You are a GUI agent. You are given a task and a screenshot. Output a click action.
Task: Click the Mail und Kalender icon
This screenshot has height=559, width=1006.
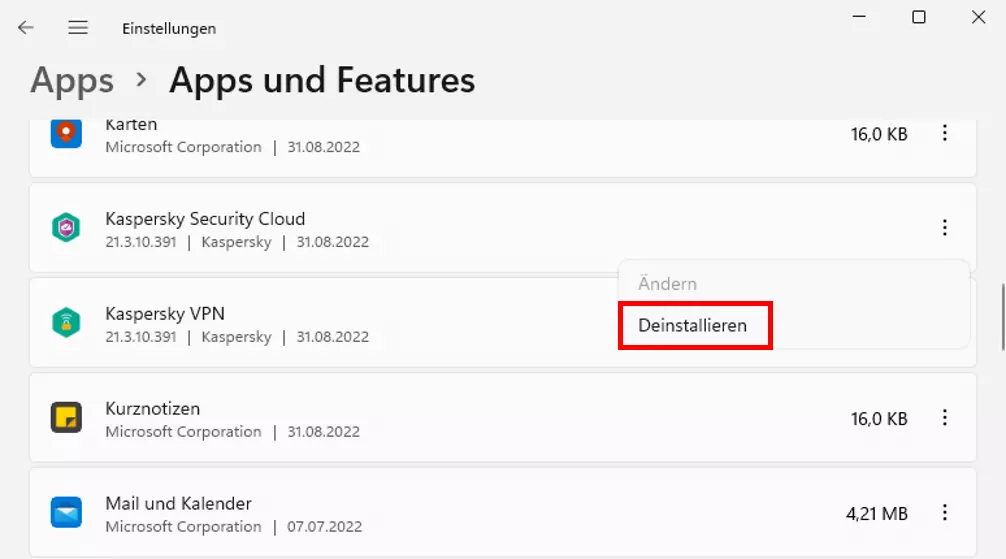click(x=66, y=512)
